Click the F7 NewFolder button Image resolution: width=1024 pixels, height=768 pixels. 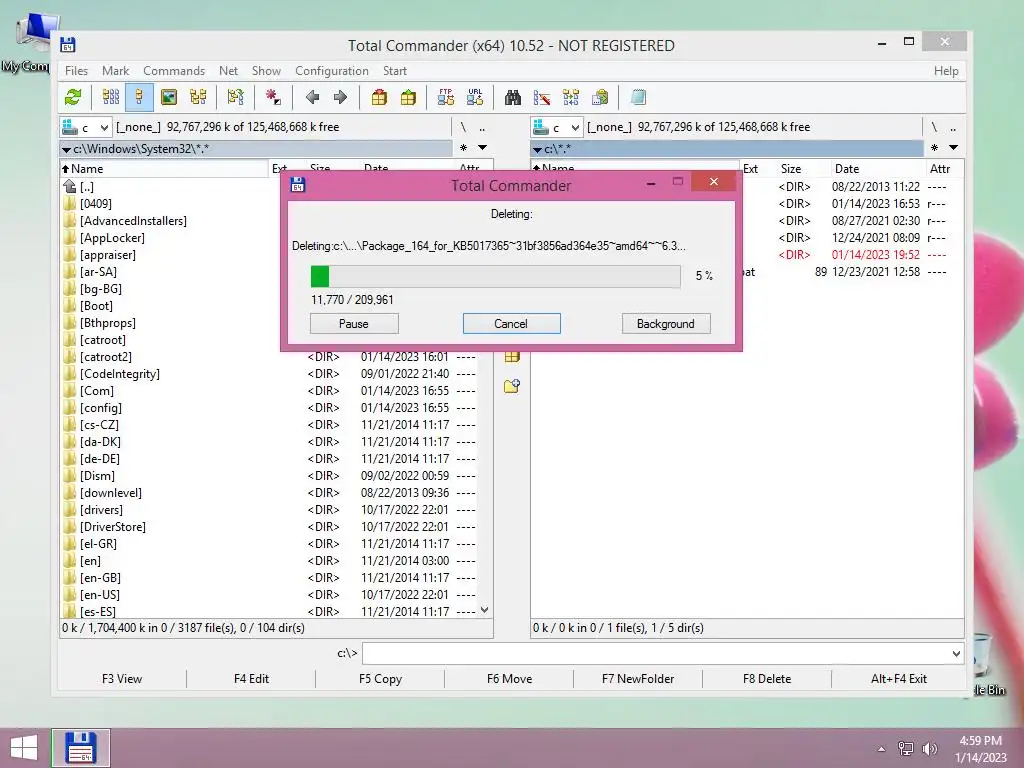[638, 679]
